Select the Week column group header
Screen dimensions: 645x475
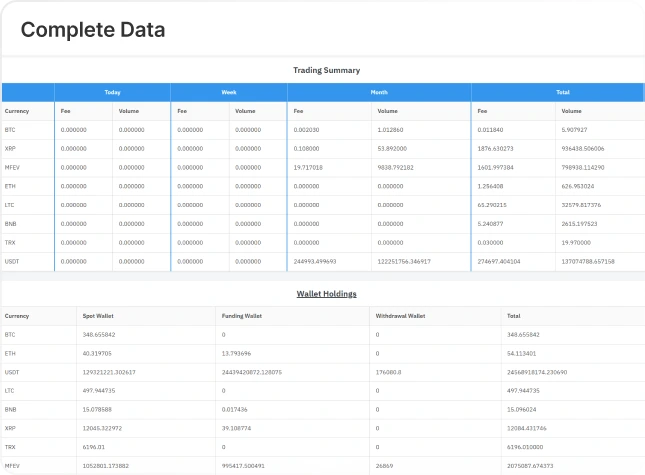point(229,92)
